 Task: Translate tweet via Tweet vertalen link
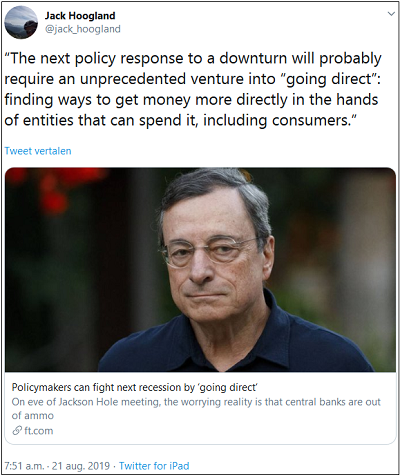click(x=38, y=151)
